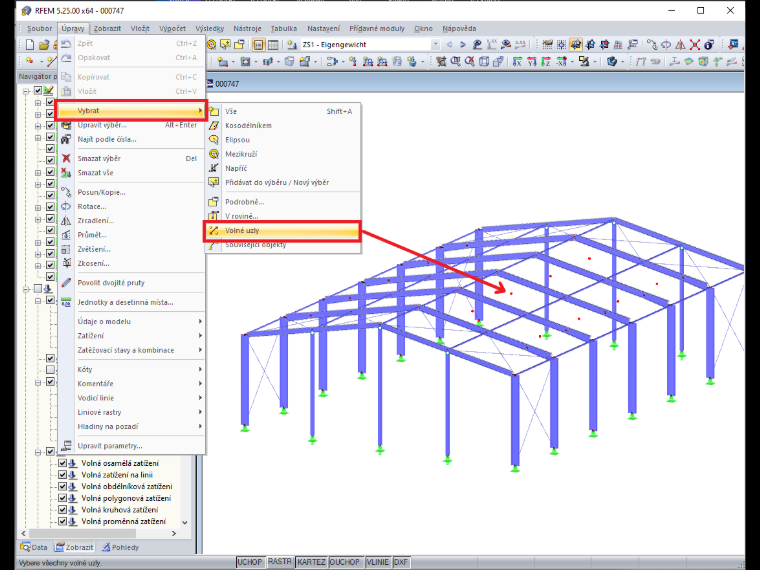Uncheck the Volná polygonová zatížení checkbox
Viewport: 760px width, 570px height.
pyautogui.click(x=62, y=498)
